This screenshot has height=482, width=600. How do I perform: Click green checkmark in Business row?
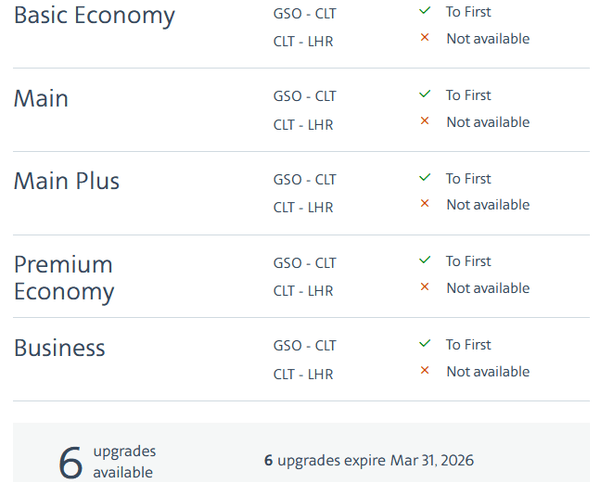point(425,344)
